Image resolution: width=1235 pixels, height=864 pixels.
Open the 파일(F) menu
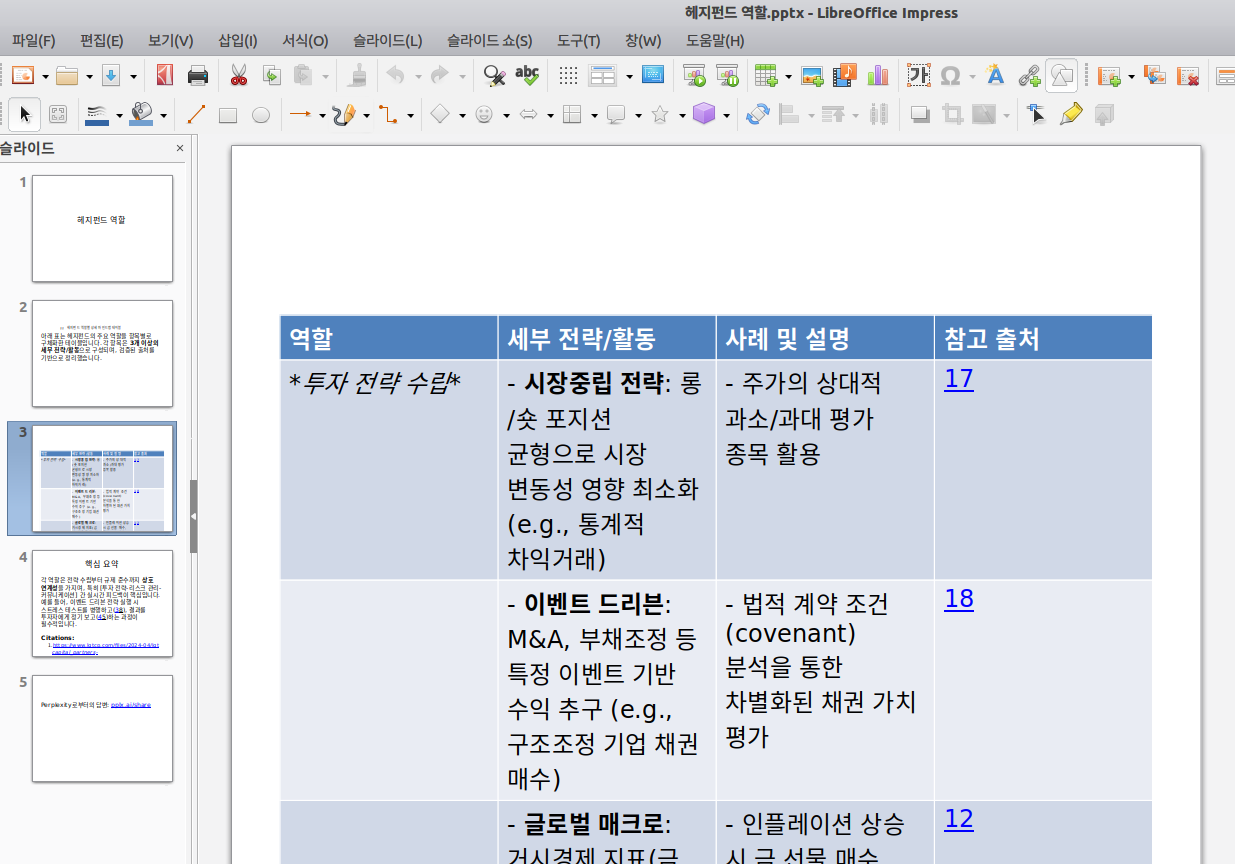coord(34,41)
